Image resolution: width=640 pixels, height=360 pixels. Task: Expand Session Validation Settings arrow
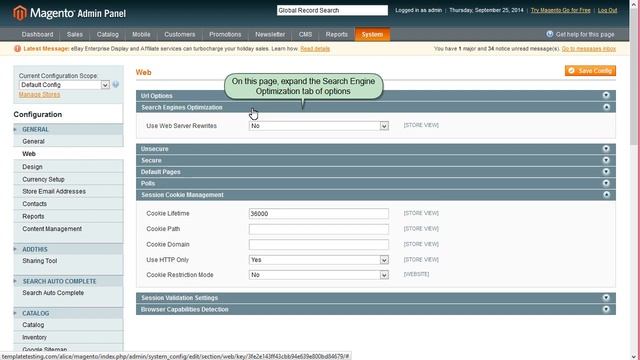pos(606,298)
